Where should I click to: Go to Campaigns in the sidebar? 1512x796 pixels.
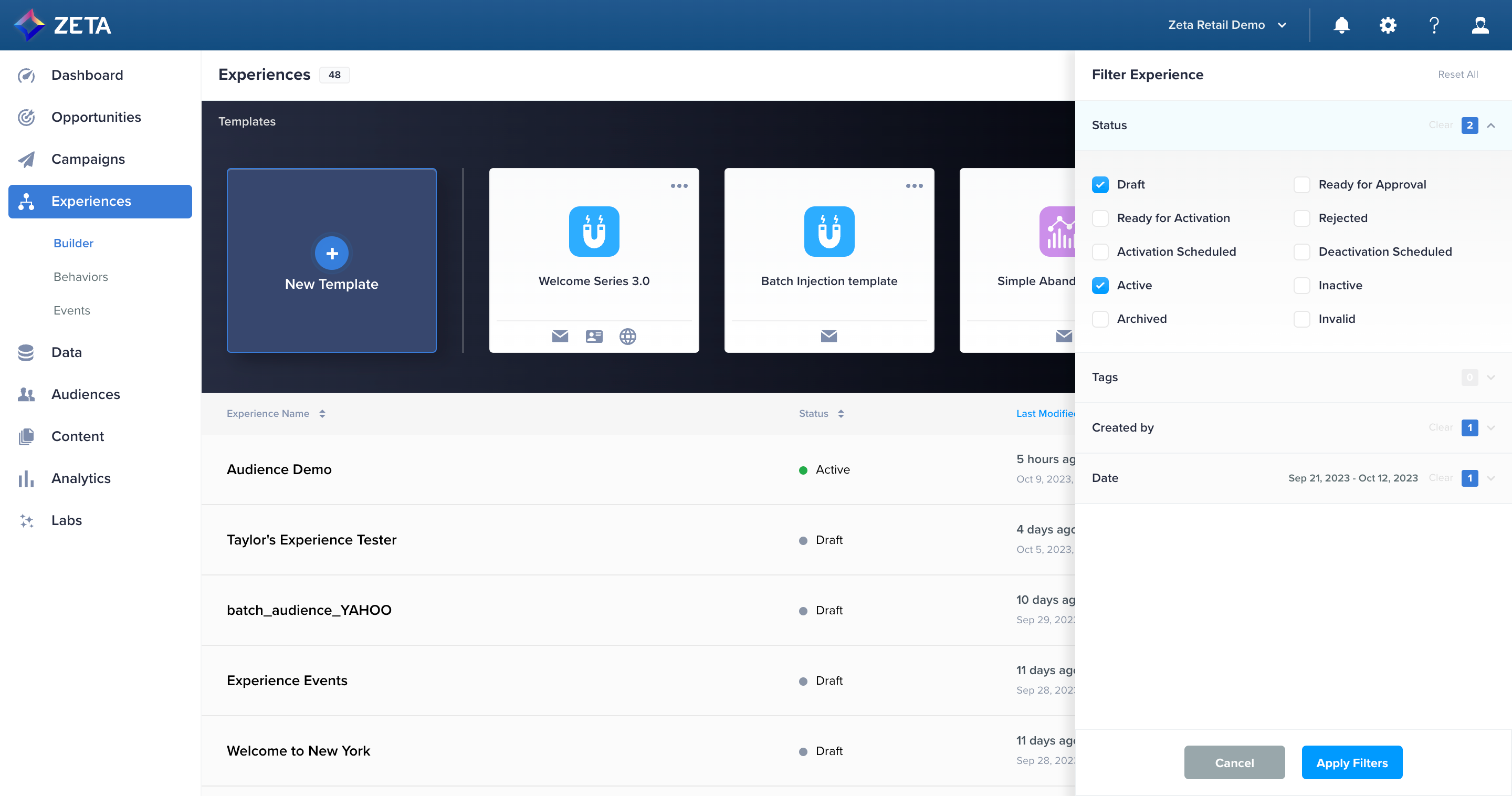88,159
